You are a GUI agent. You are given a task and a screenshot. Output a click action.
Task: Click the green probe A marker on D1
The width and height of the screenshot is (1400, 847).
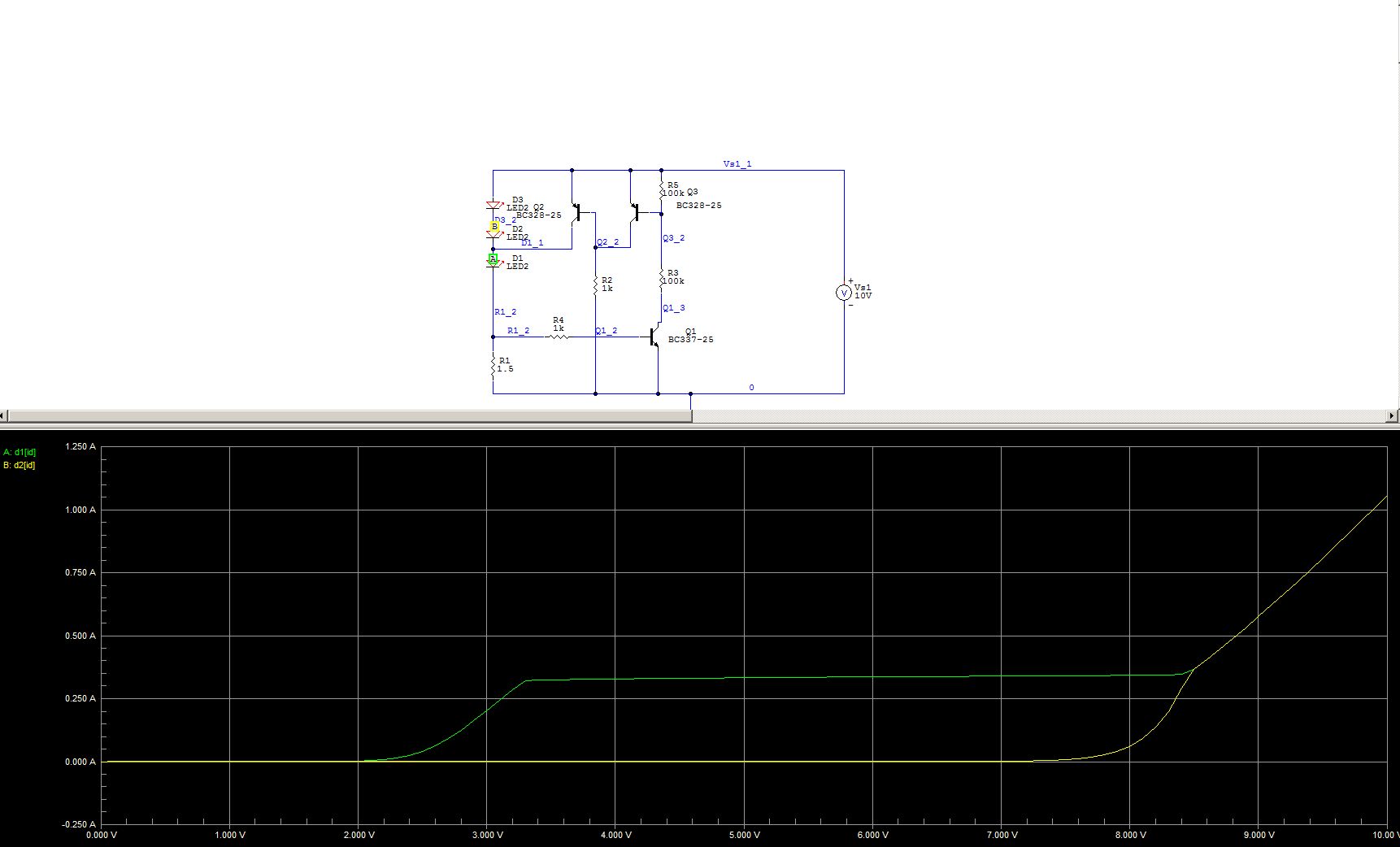point(493,259)
